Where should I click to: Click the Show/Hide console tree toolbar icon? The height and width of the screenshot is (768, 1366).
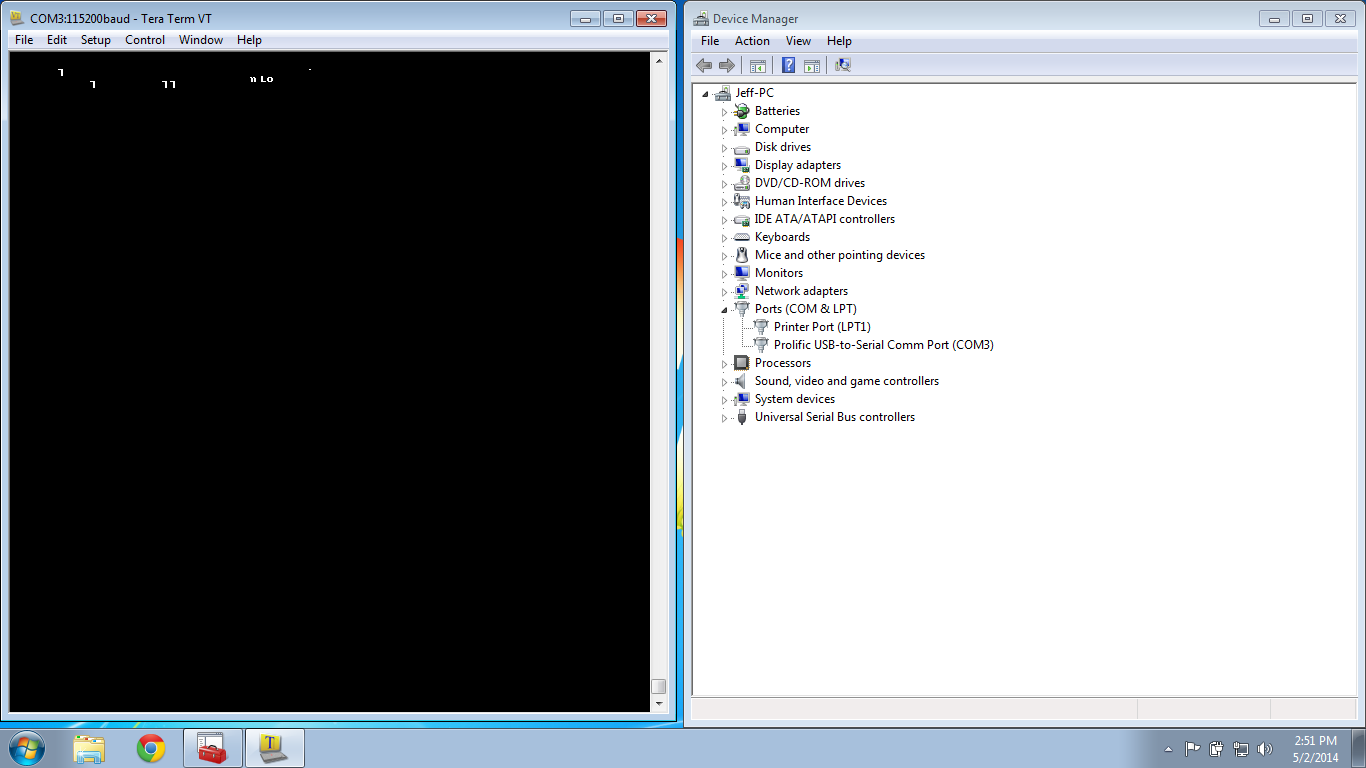click(x=757, y=65)
